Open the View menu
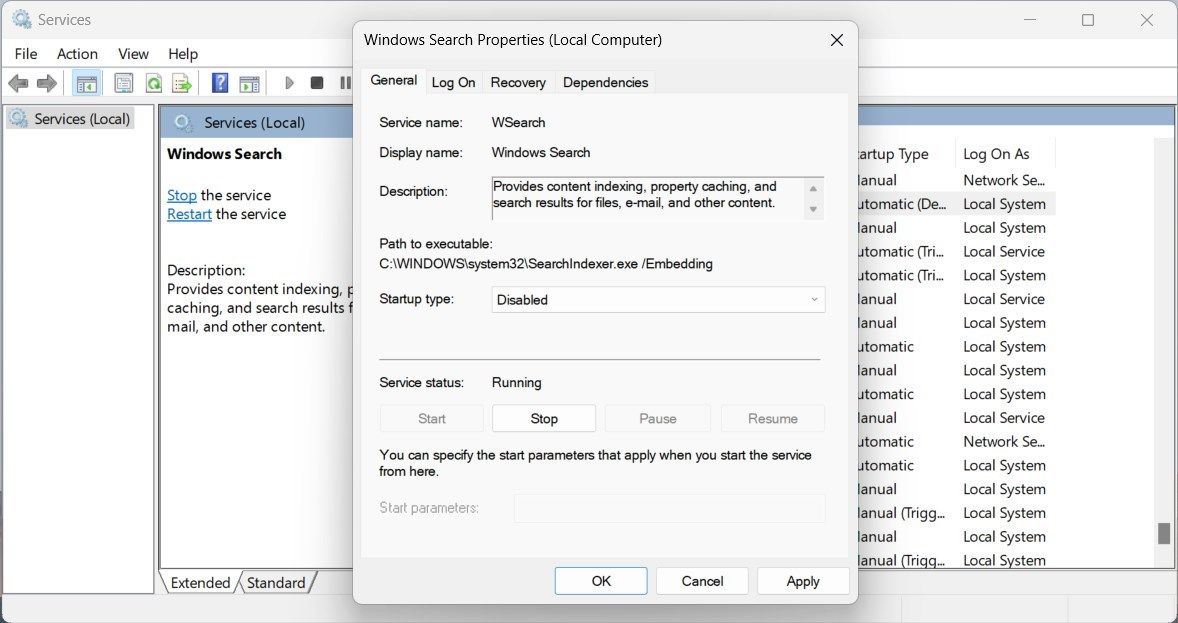The width and height of the screenshot is (1178, 623). pyautogui.click(x=133, y=53)
